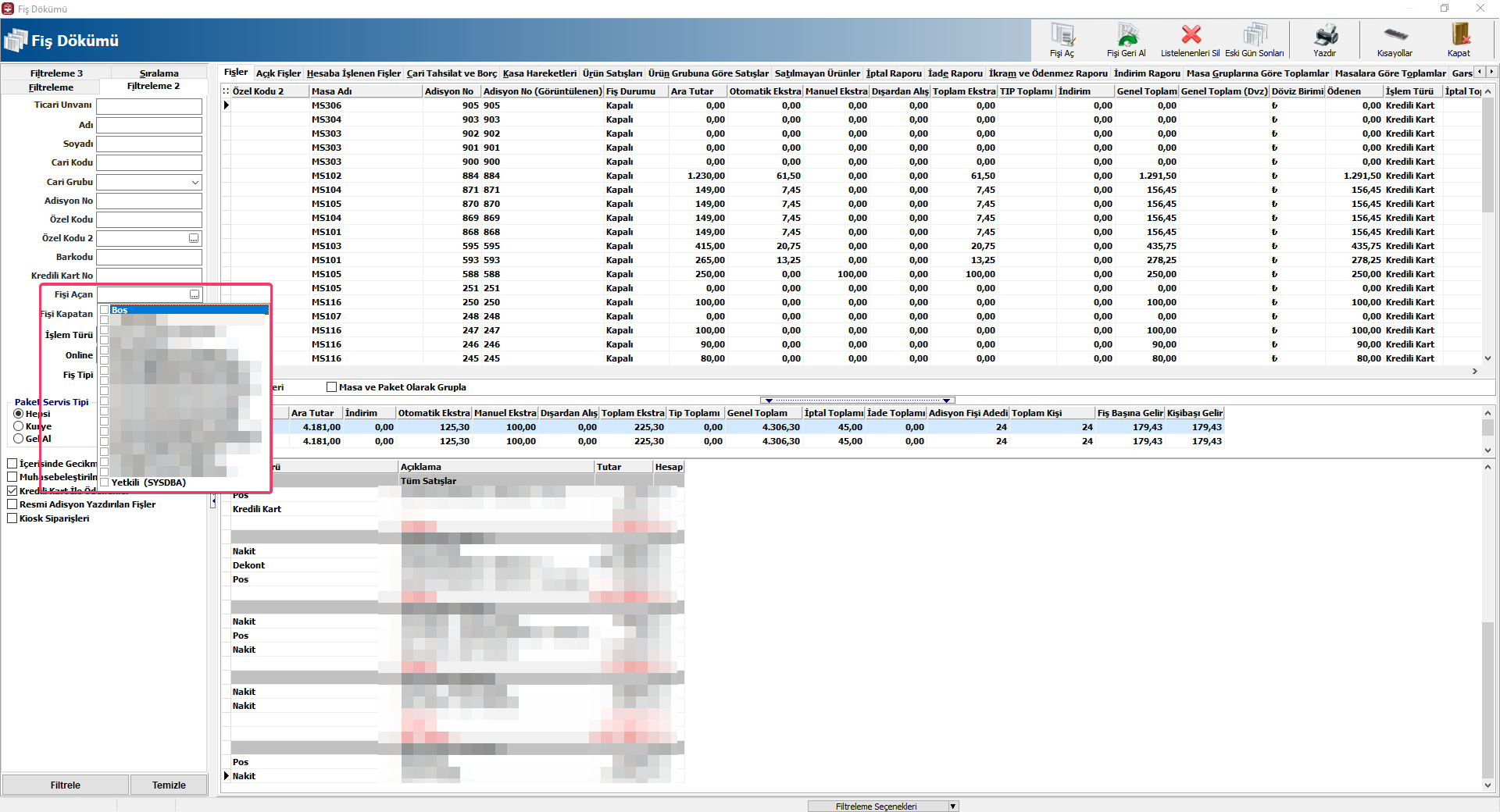
Task: Select the Kurye radio button
Action: [x=19, y=426]
